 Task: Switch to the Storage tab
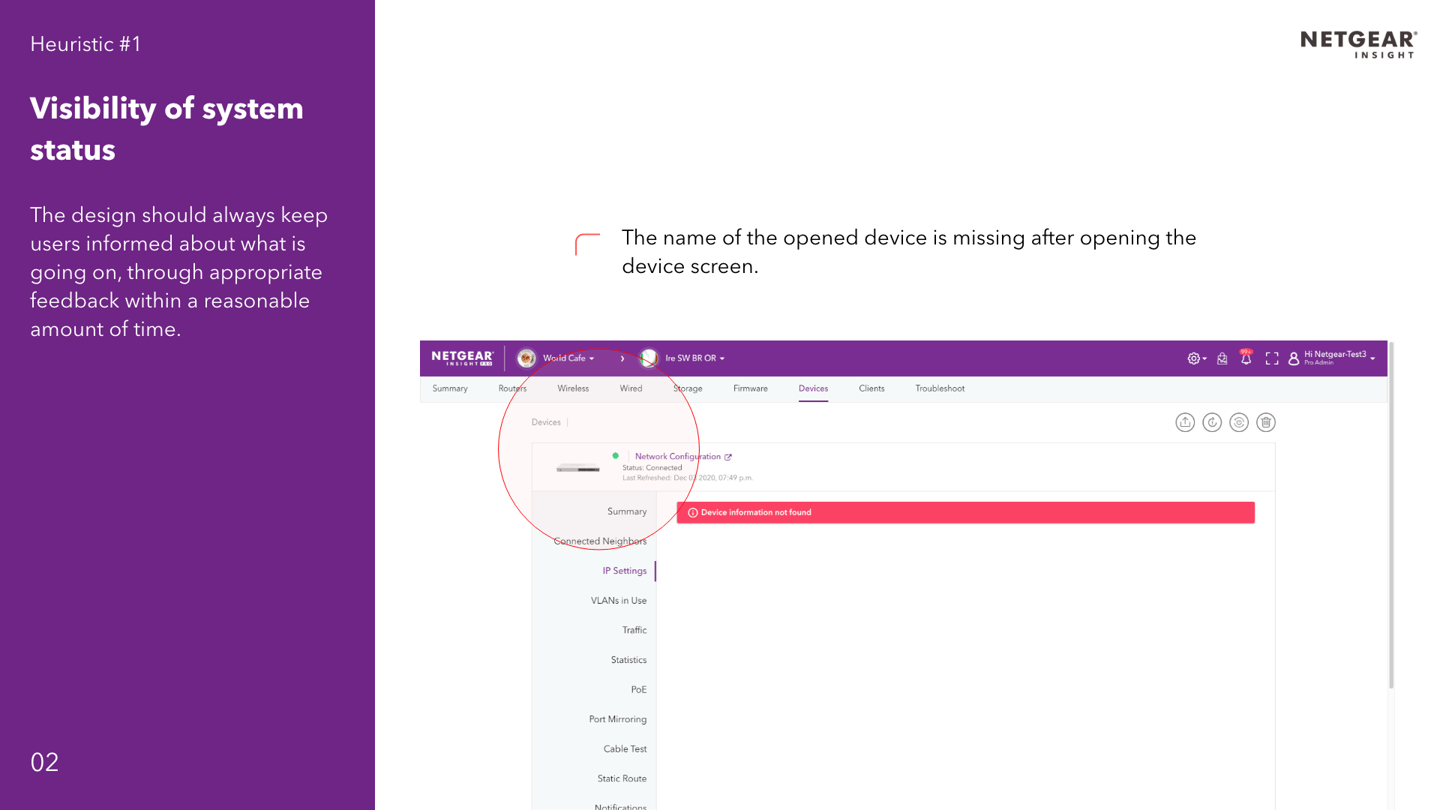tap(688, 389)
